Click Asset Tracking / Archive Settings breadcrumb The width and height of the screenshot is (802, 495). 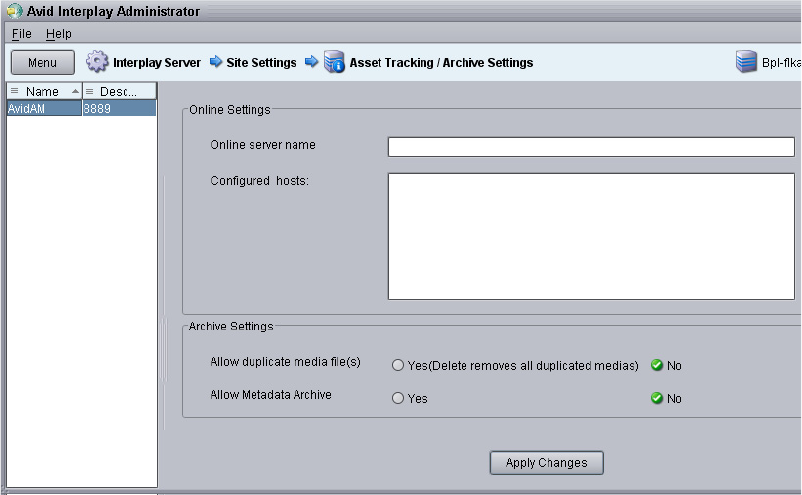(441, 62)
